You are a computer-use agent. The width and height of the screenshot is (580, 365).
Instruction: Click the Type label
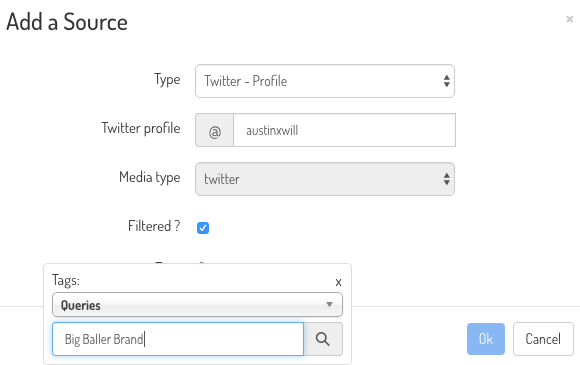tap(167, 80)
